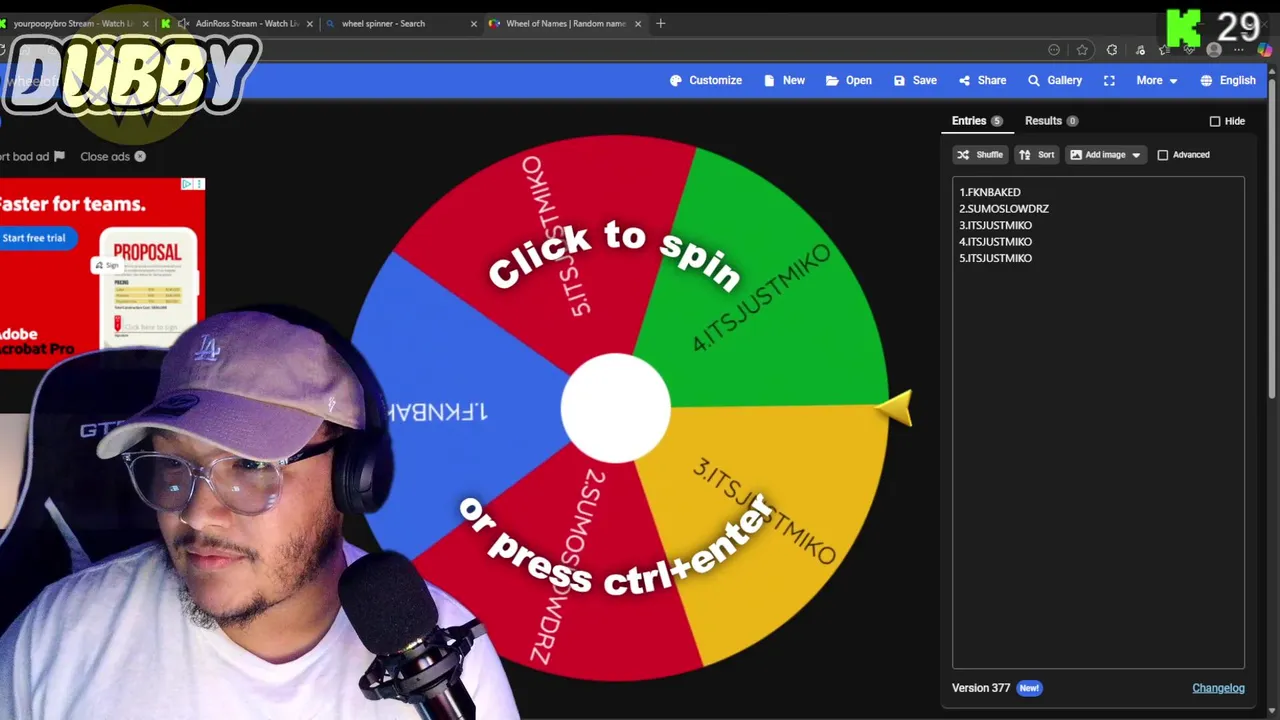This screenshot has width=1280, height=720.
Task: Change language via the English globe button
Action: 1228,80
